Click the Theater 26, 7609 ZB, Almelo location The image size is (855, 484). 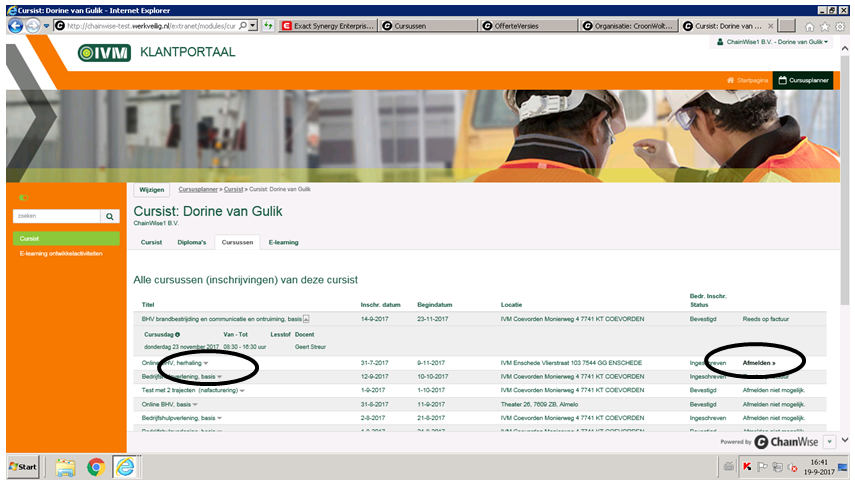(539, 404)
